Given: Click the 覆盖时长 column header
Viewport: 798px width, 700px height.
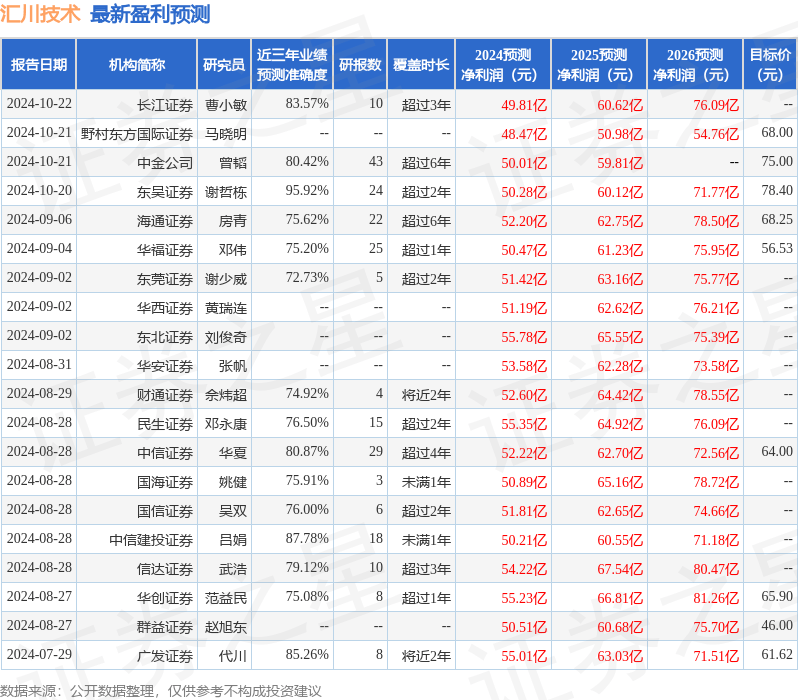Looking at the screenshot, I should [421, 65].
